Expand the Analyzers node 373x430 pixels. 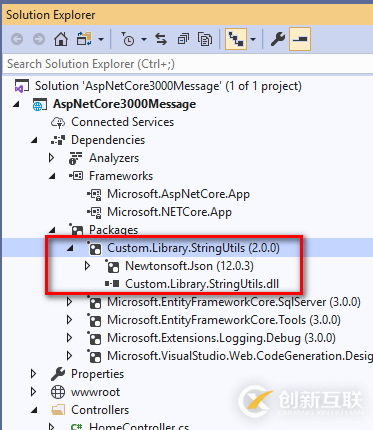point(52,158)
